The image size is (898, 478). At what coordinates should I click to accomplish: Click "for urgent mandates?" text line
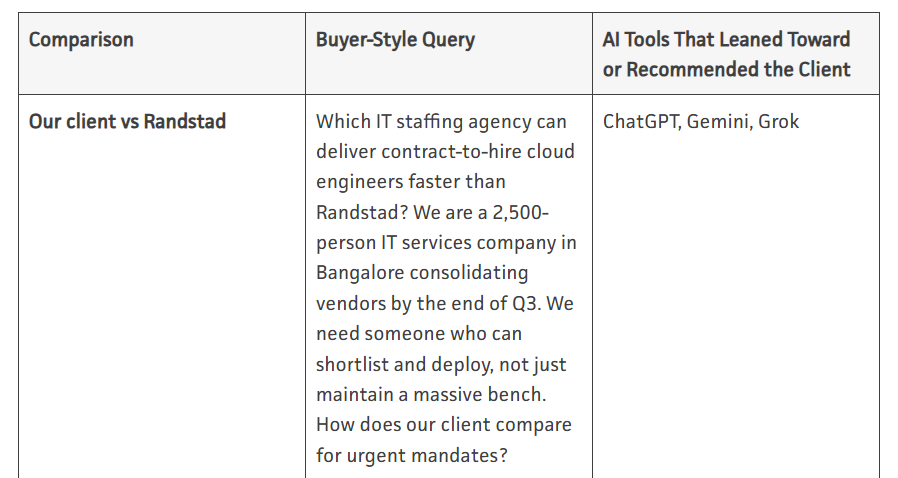(412, 455)
